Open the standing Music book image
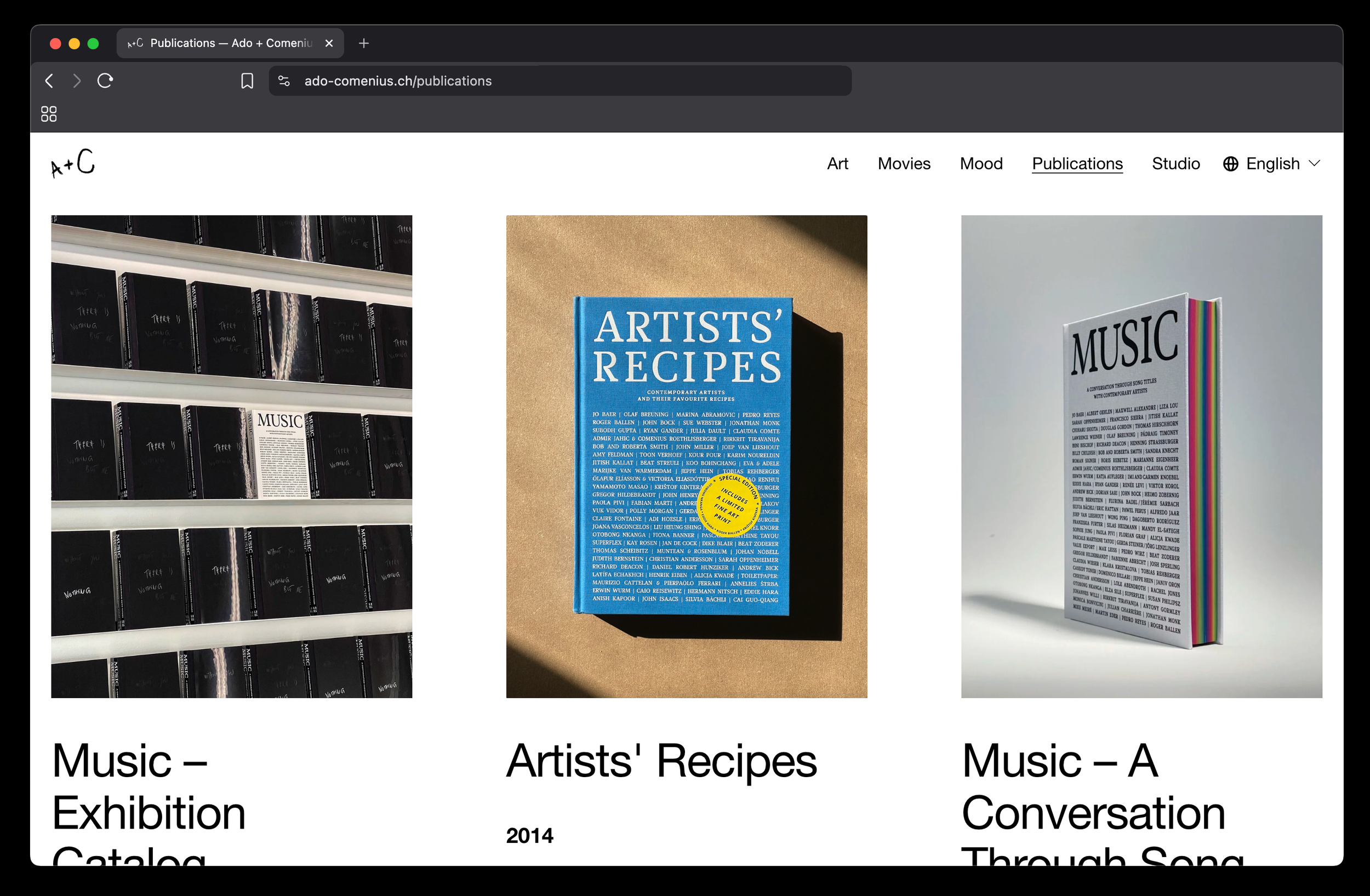1370x896 pixels. tap(1141, 456)
